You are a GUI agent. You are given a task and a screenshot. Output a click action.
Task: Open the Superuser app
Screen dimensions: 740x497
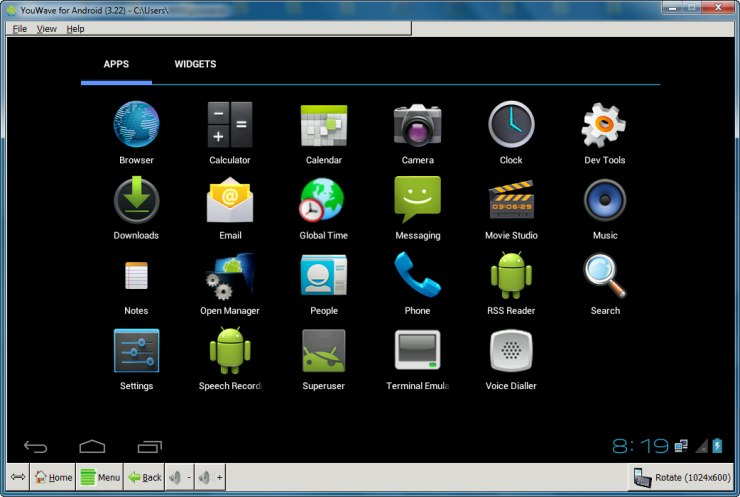(324, 351)
